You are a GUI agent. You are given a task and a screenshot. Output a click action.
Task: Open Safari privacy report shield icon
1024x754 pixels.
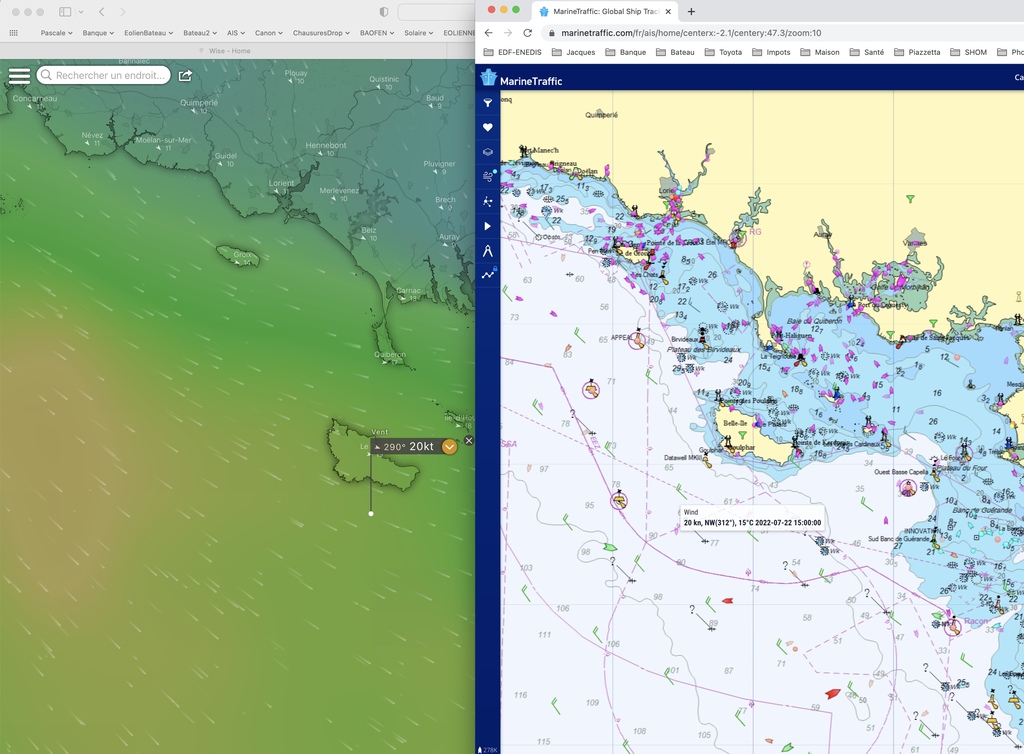click(383, 12)
